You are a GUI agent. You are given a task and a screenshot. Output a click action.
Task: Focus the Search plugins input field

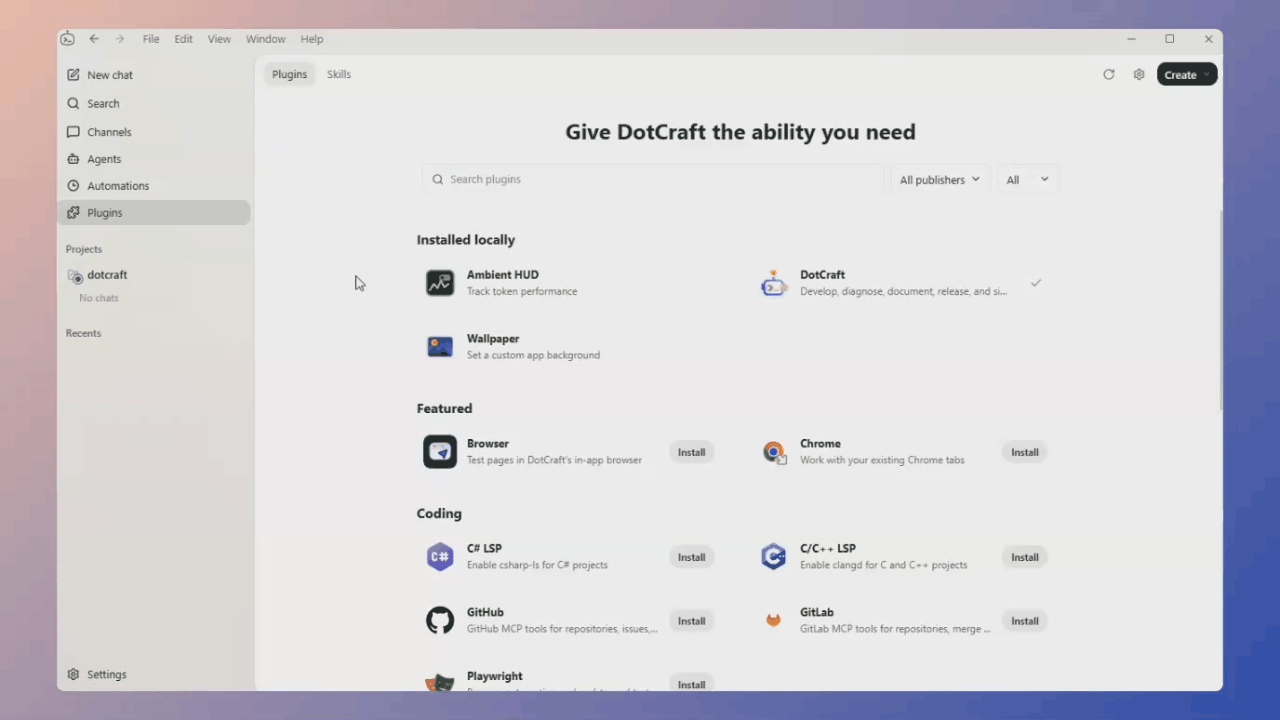pyautogui.click(x=653, y=180)
